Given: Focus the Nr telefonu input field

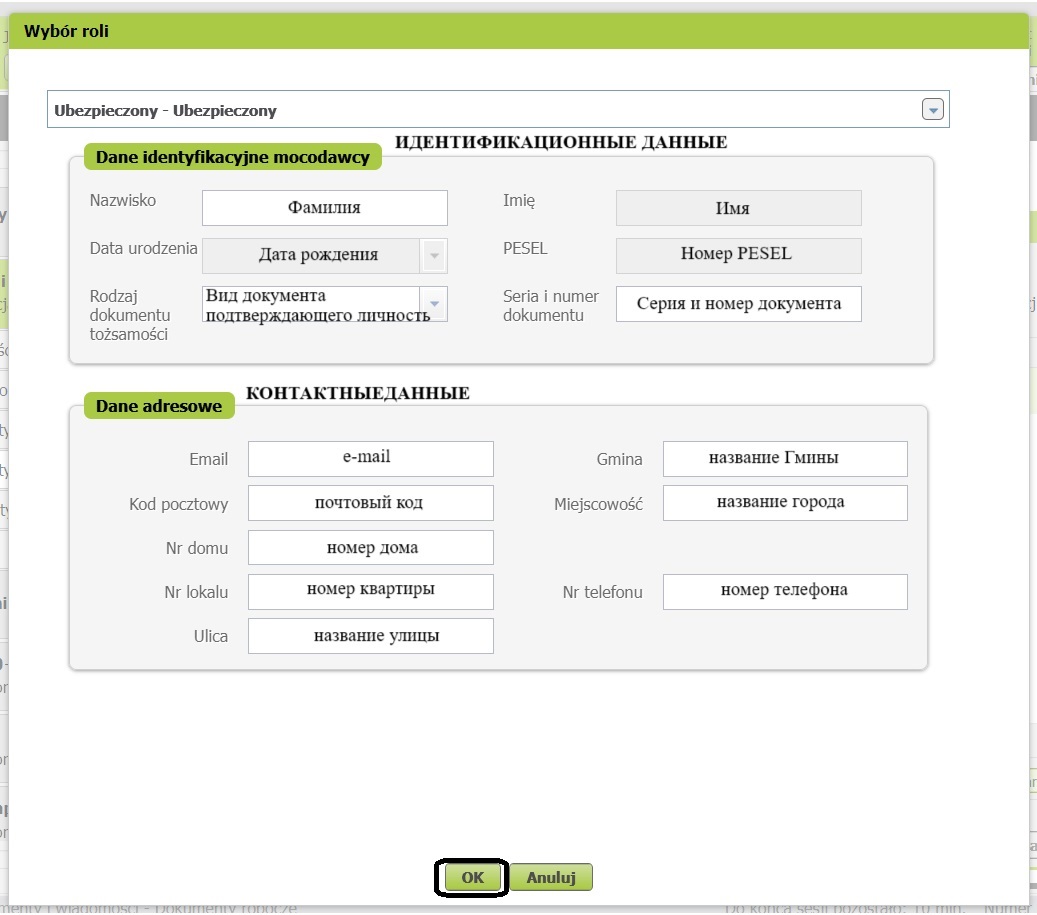Looking at the screenshot, I should (785, 591).
